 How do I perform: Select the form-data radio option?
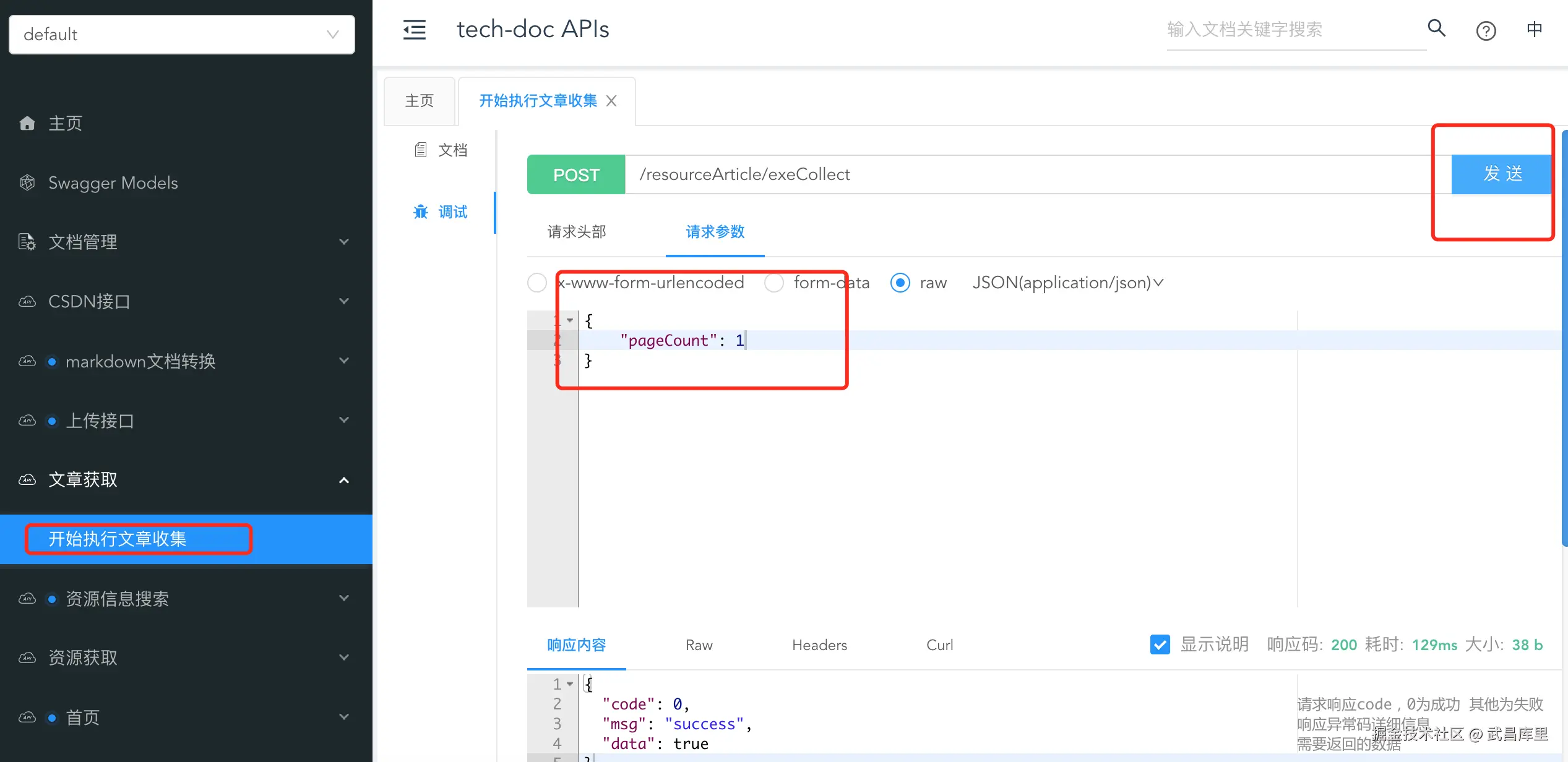pos(773,283)
